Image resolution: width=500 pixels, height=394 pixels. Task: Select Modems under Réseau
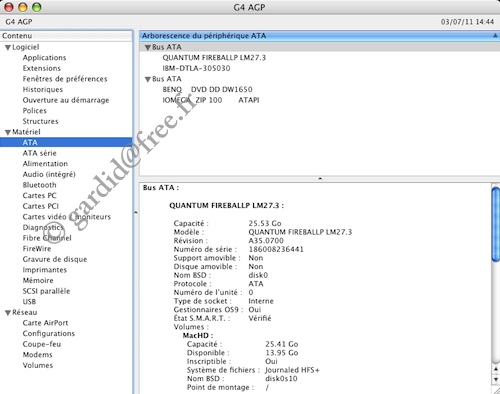tap(37, 355)
